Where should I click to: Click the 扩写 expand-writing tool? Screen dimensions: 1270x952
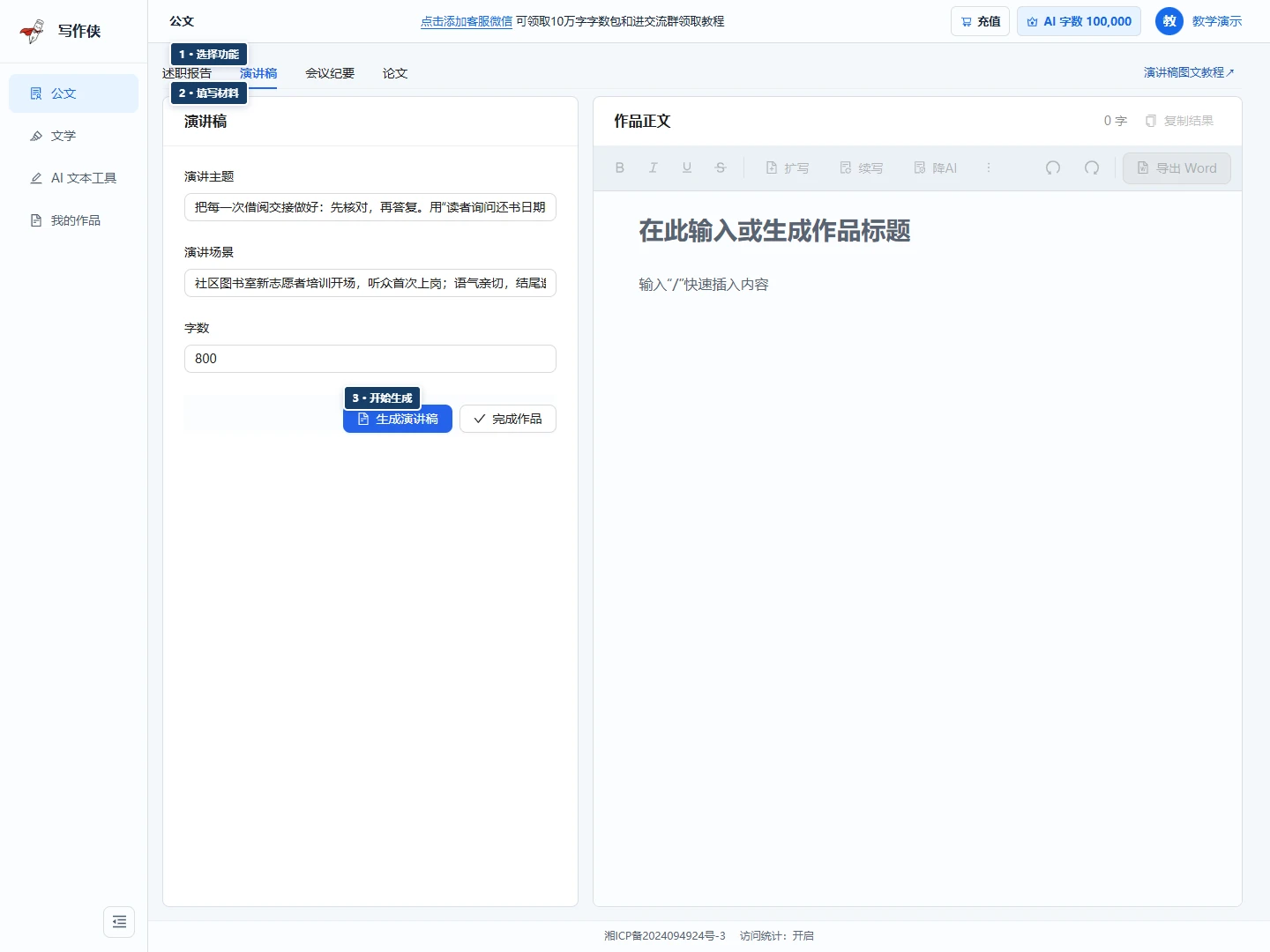coord(788,167)
